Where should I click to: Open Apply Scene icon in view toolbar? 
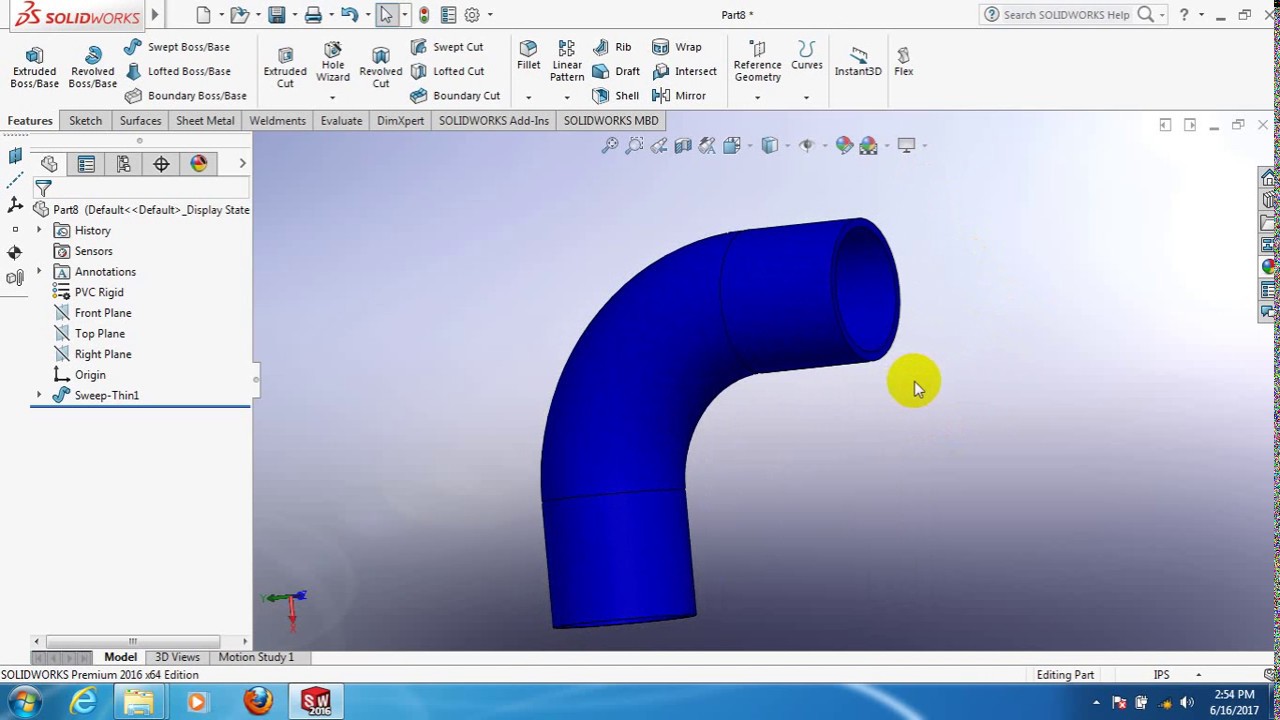(868, 146)
